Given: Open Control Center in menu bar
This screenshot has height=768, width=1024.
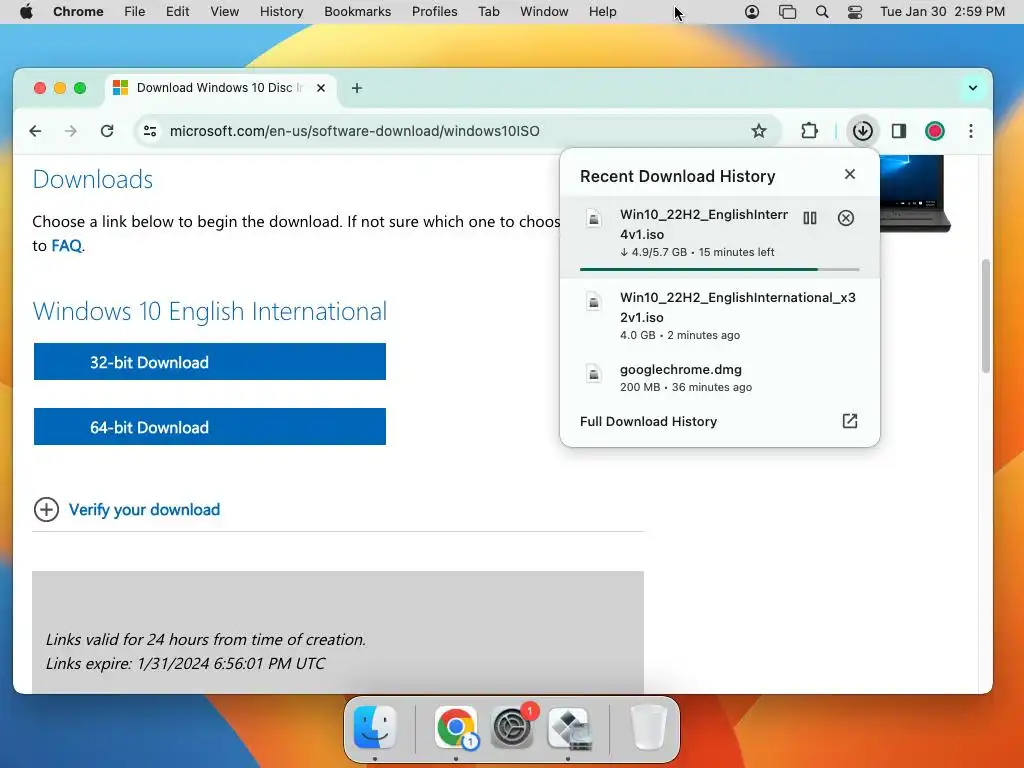Looking at the screenshot, I should pos(855,12).
